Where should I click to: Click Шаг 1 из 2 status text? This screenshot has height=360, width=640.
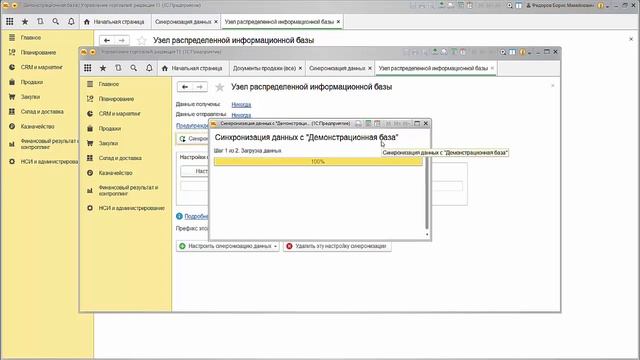coord(247,151)
